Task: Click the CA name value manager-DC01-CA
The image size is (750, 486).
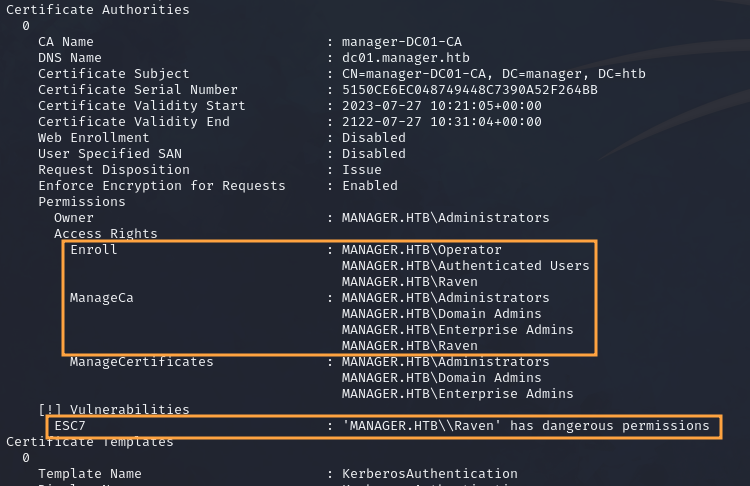Action: tap(401, 42)
